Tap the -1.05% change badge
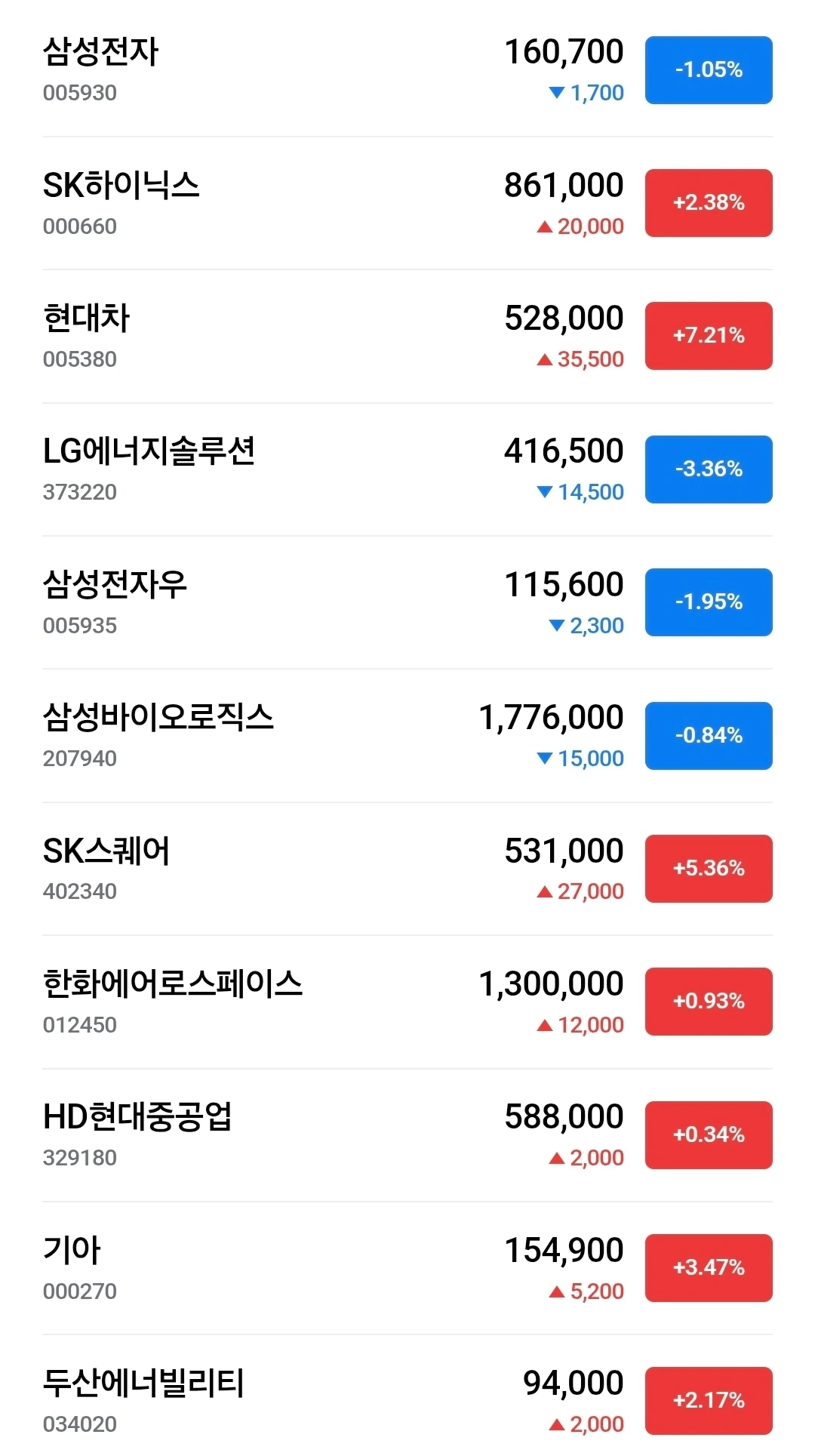815x1456 pixels. coord(709,70)
